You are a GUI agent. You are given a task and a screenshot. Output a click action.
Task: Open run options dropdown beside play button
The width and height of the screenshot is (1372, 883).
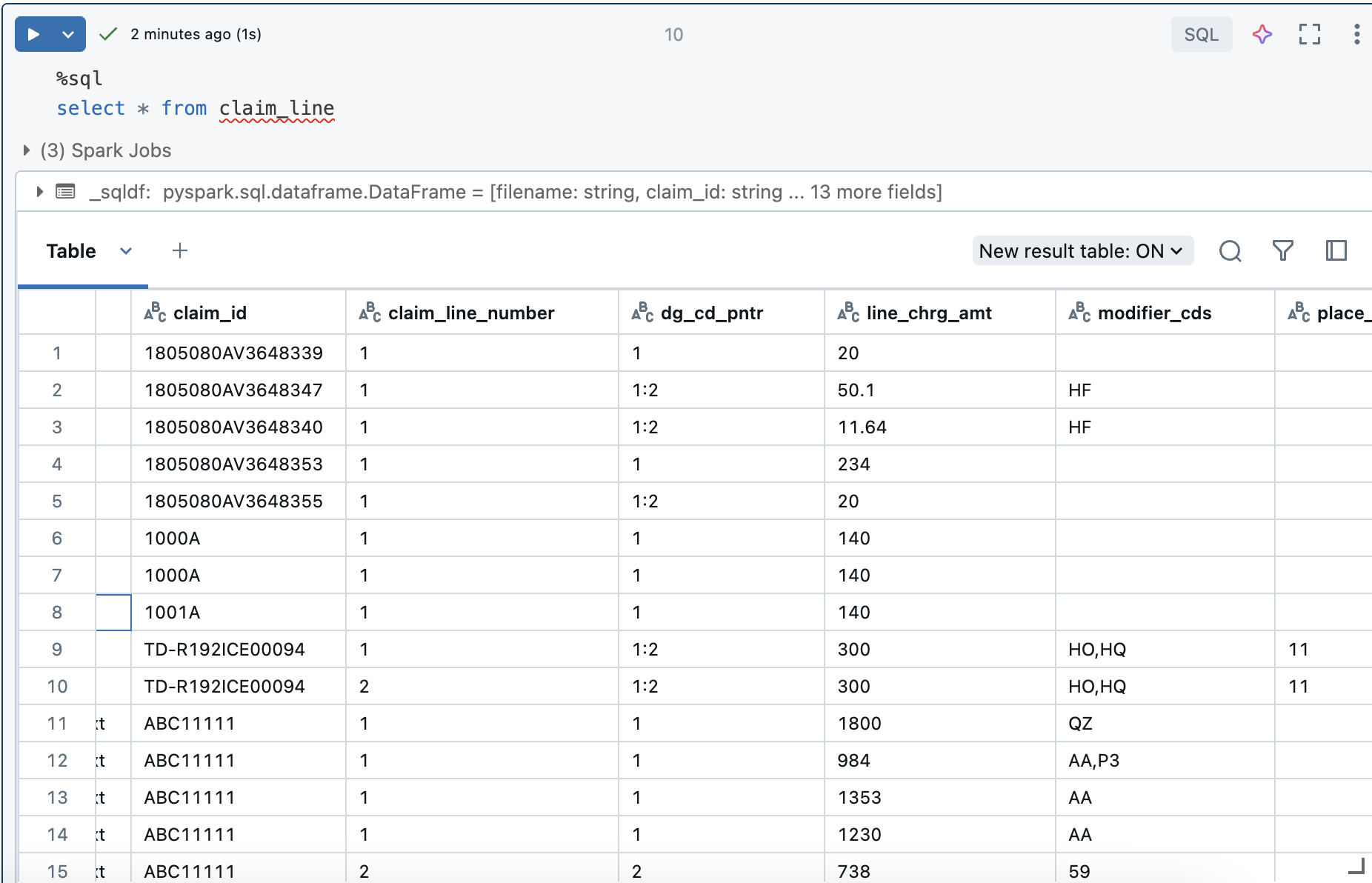point(68,34)
